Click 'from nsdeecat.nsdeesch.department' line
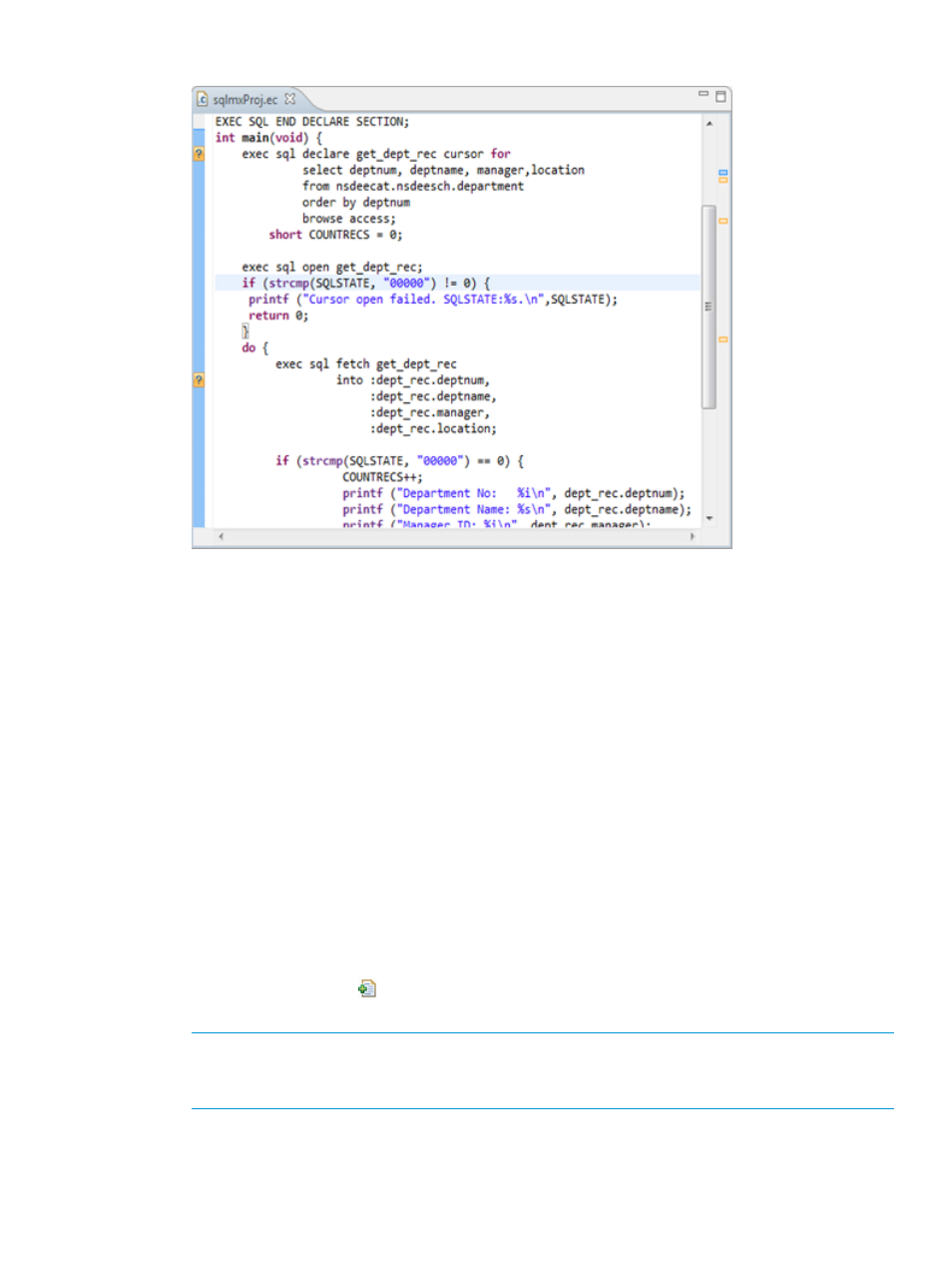 [x=413, y=186]
